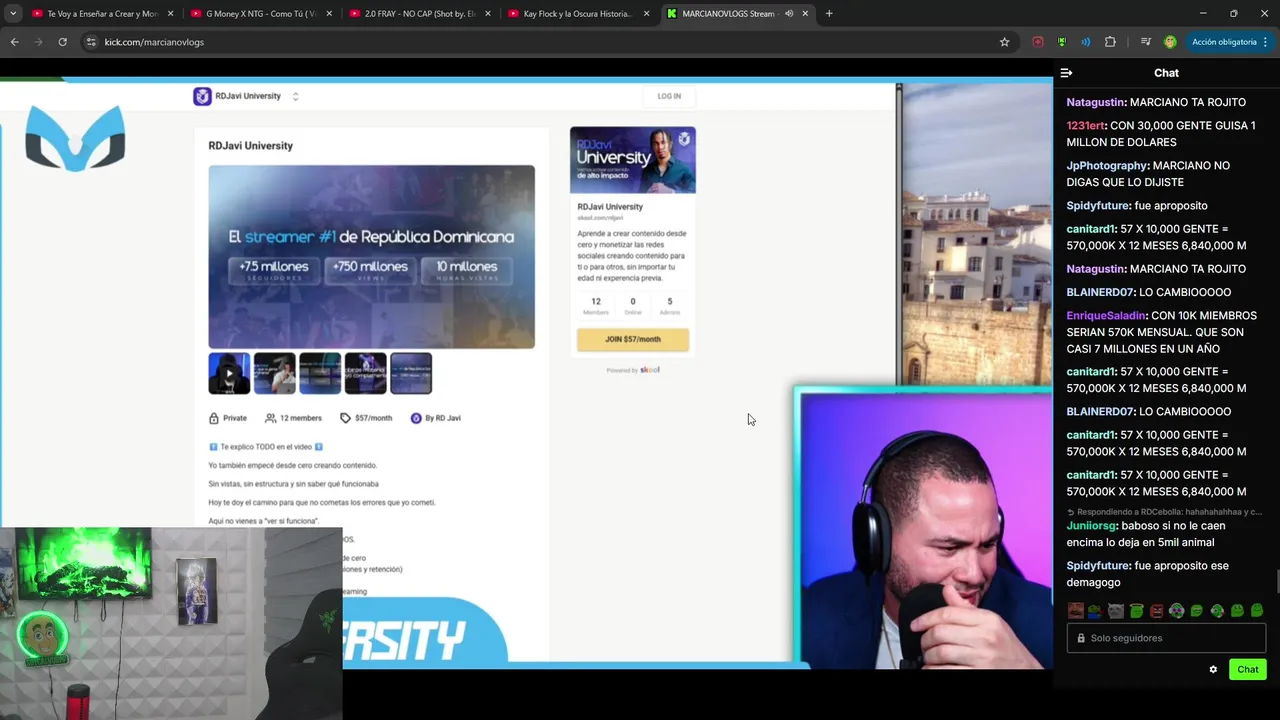Open 1231ert's chat profile
Viewport: 1280px width, 720px height.
(x=1085, y=126)
